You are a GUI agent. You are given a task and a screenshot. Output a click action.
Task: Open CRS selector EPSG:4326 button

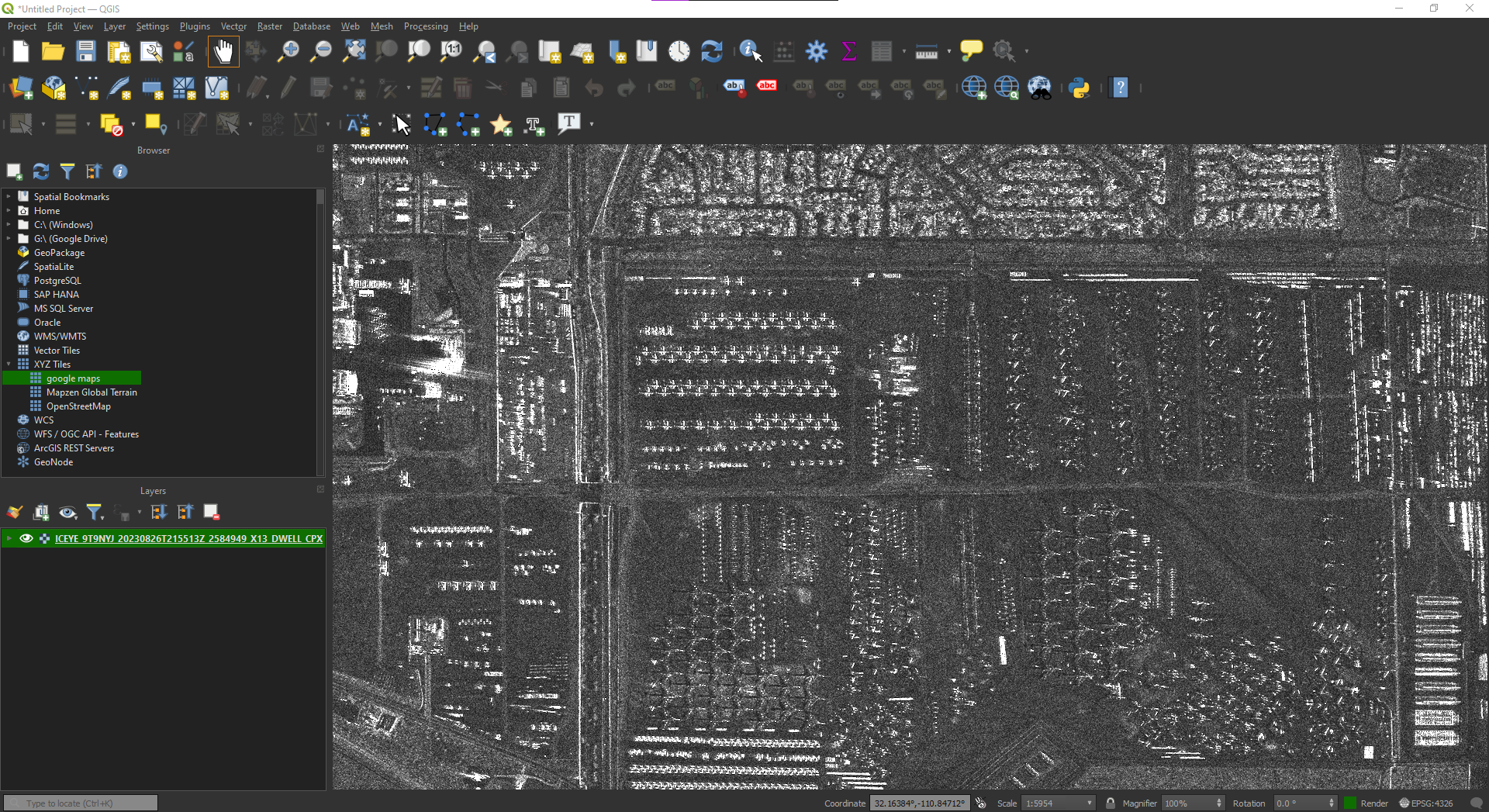coord(1426,803)
